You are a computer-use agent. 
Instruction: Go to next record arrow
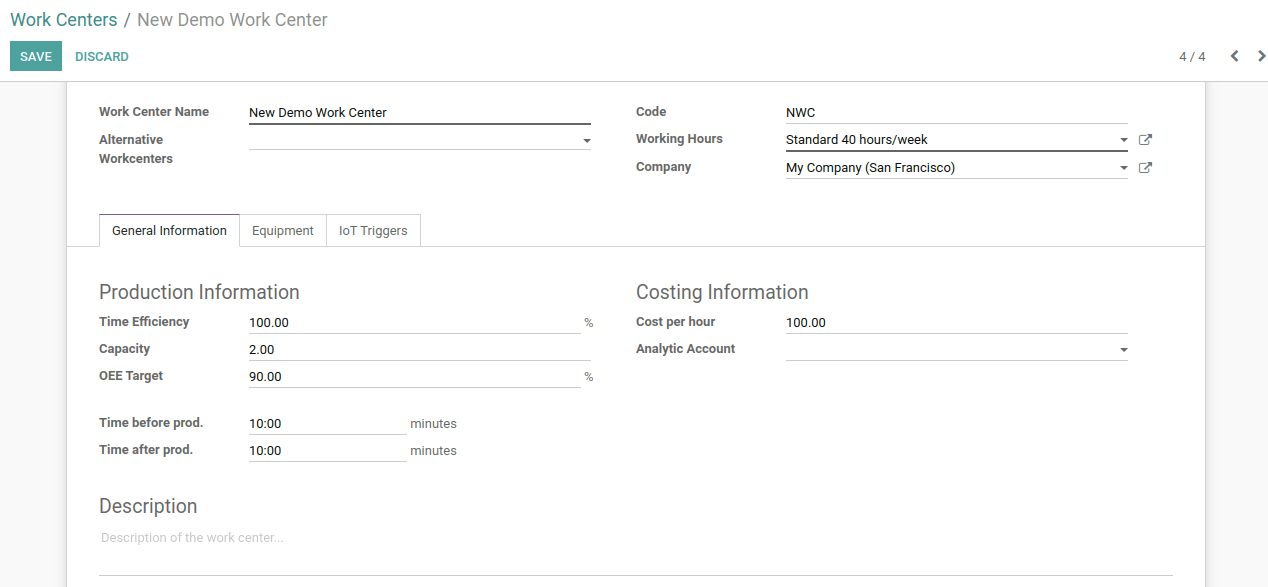[x=1262, y=56]
